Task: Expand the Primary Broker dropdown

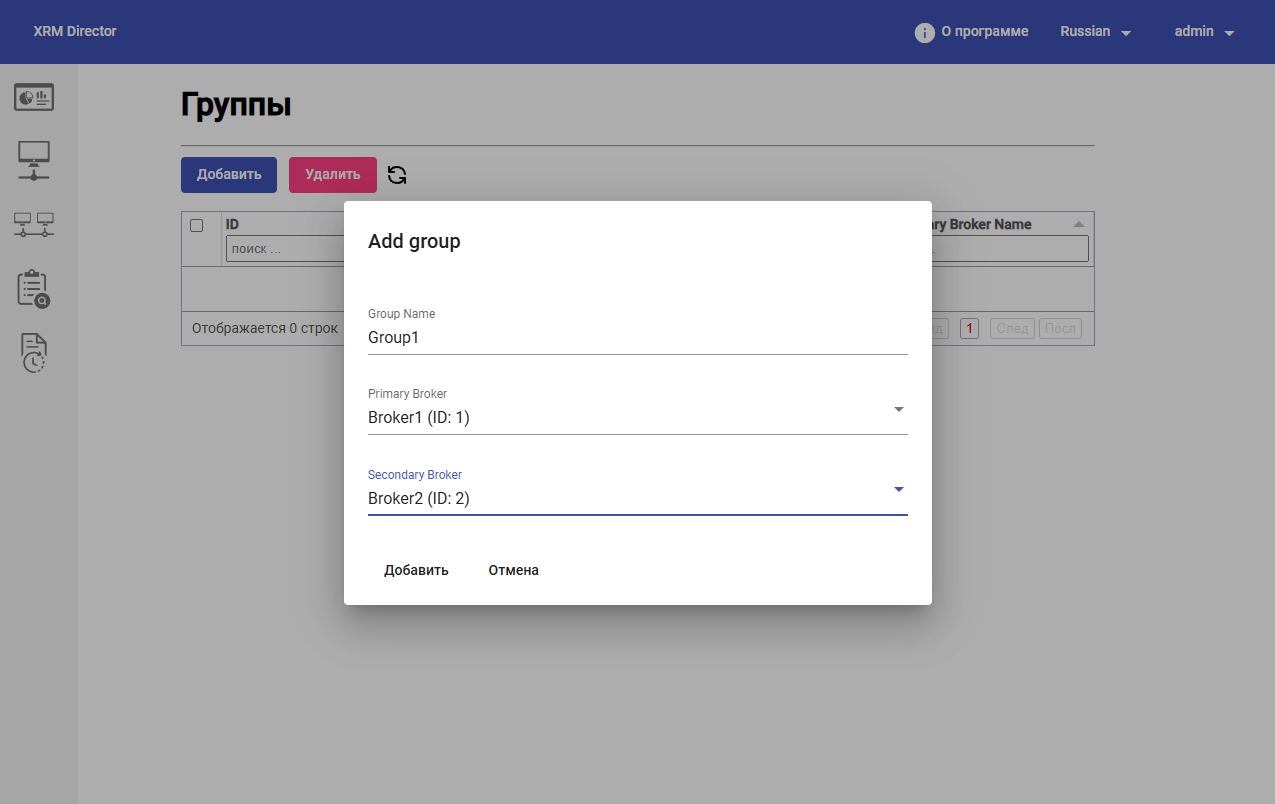Action: point(897,409)
